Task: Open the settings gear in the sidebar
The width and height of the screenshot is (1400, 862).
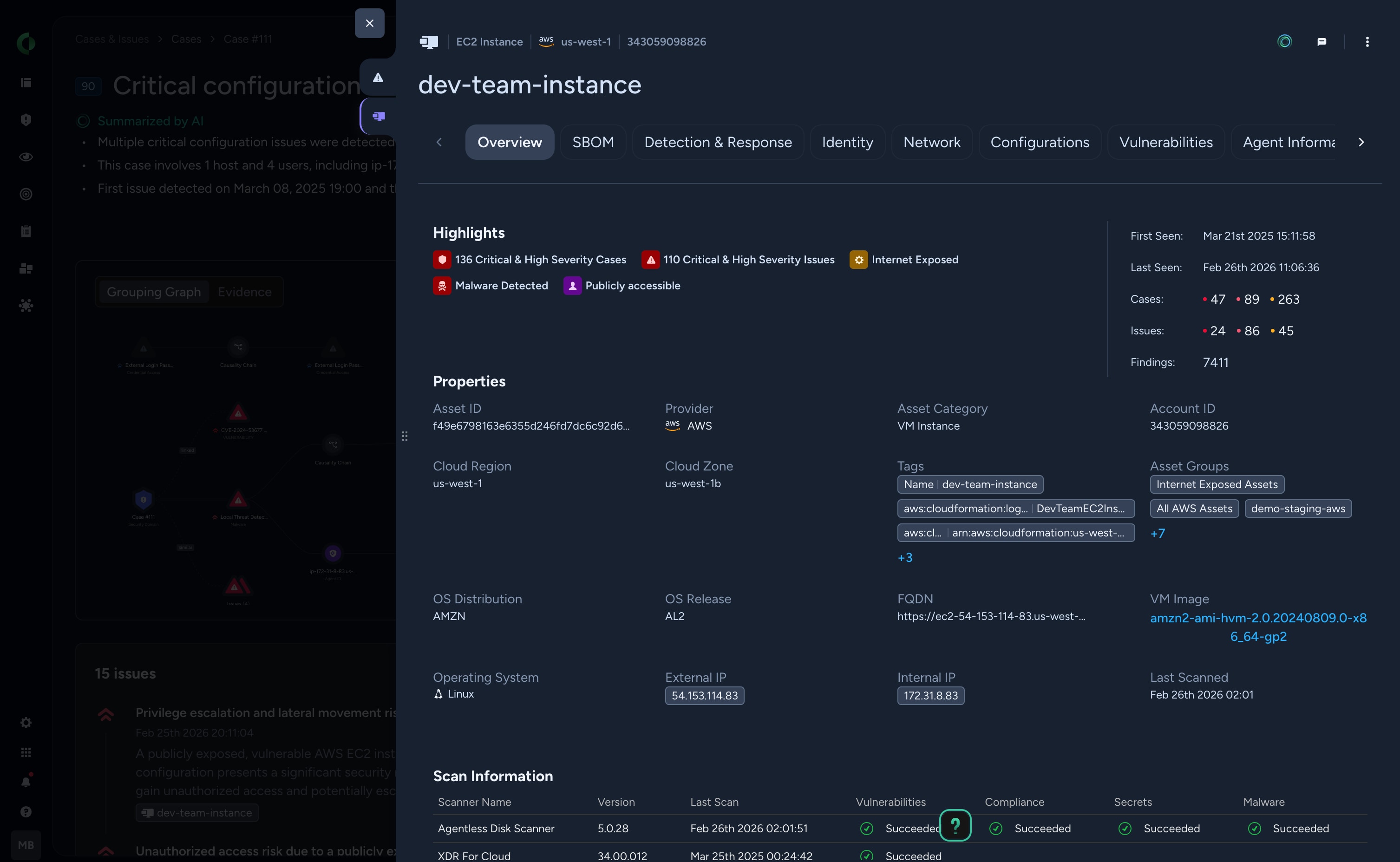Action: 26,722
